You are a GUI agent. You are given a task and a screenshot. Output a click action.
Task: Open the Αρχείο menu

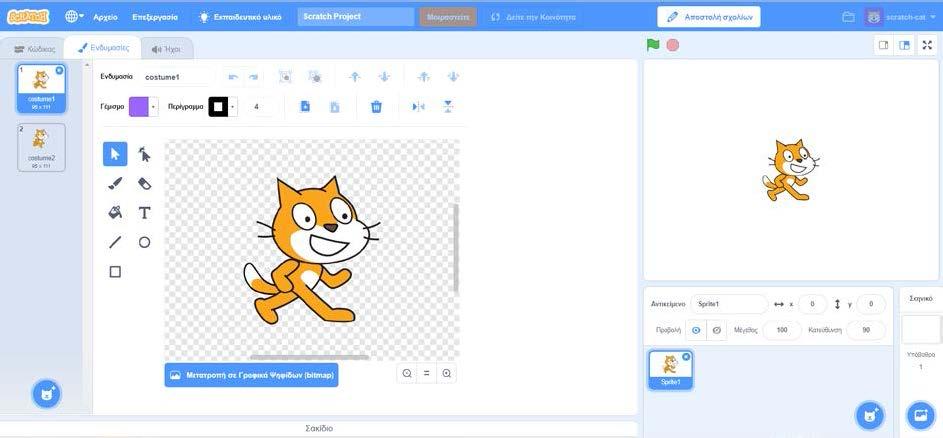(105, 17)
